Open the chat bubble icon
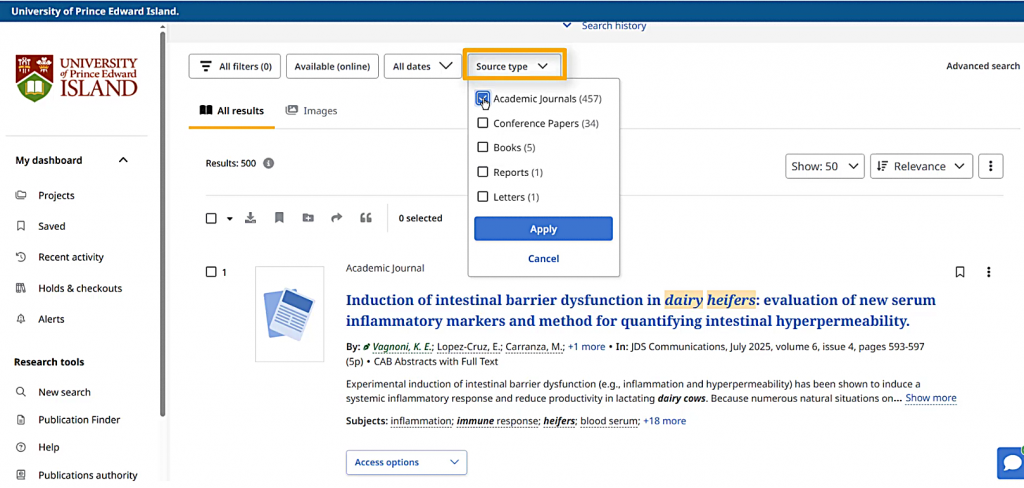Viewport: 1024px width, 488px height. coord(1010,463)
